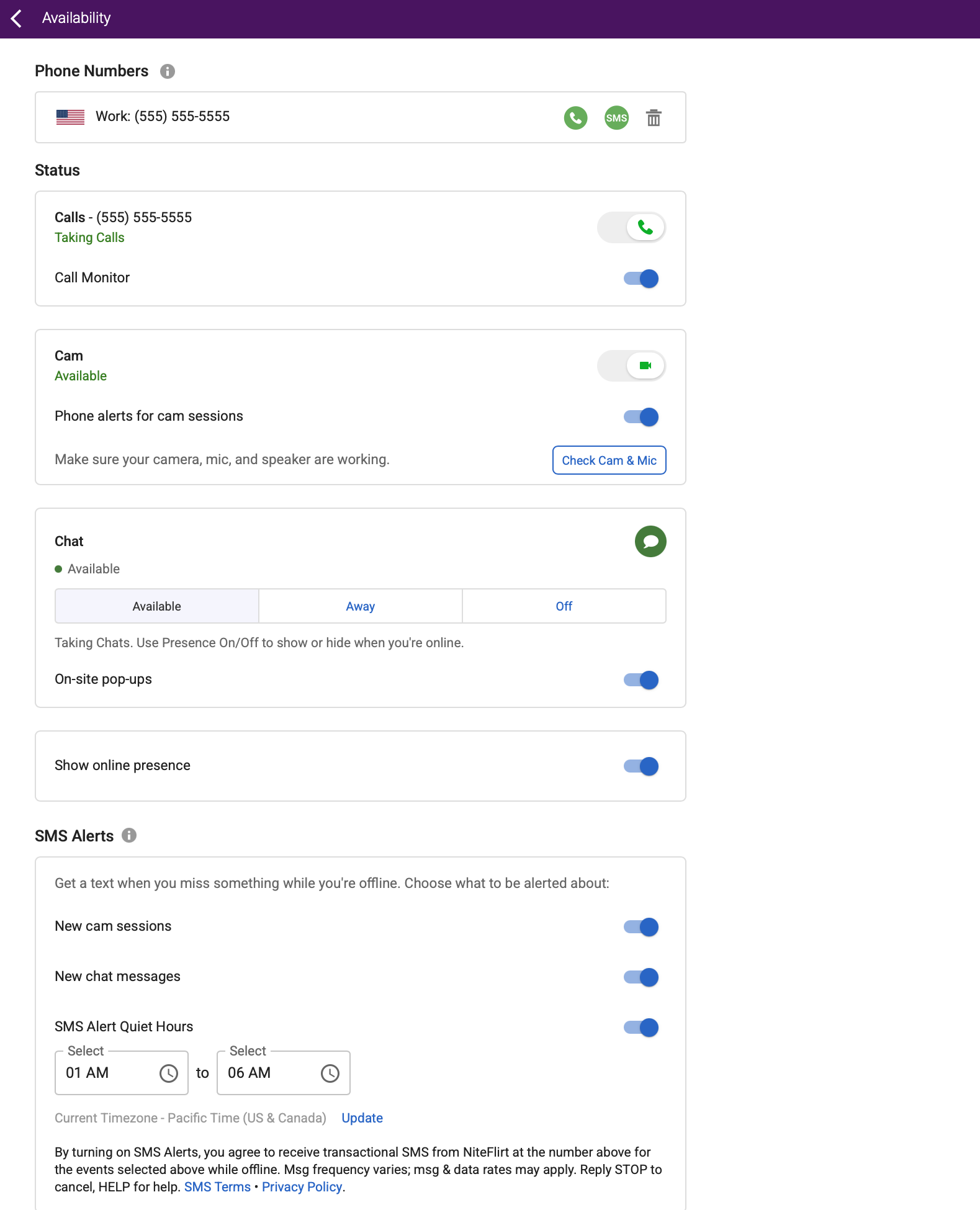Open clock picker for 06 AM field
Screen dimensions: 980x1210
(x=330, y=1073)
